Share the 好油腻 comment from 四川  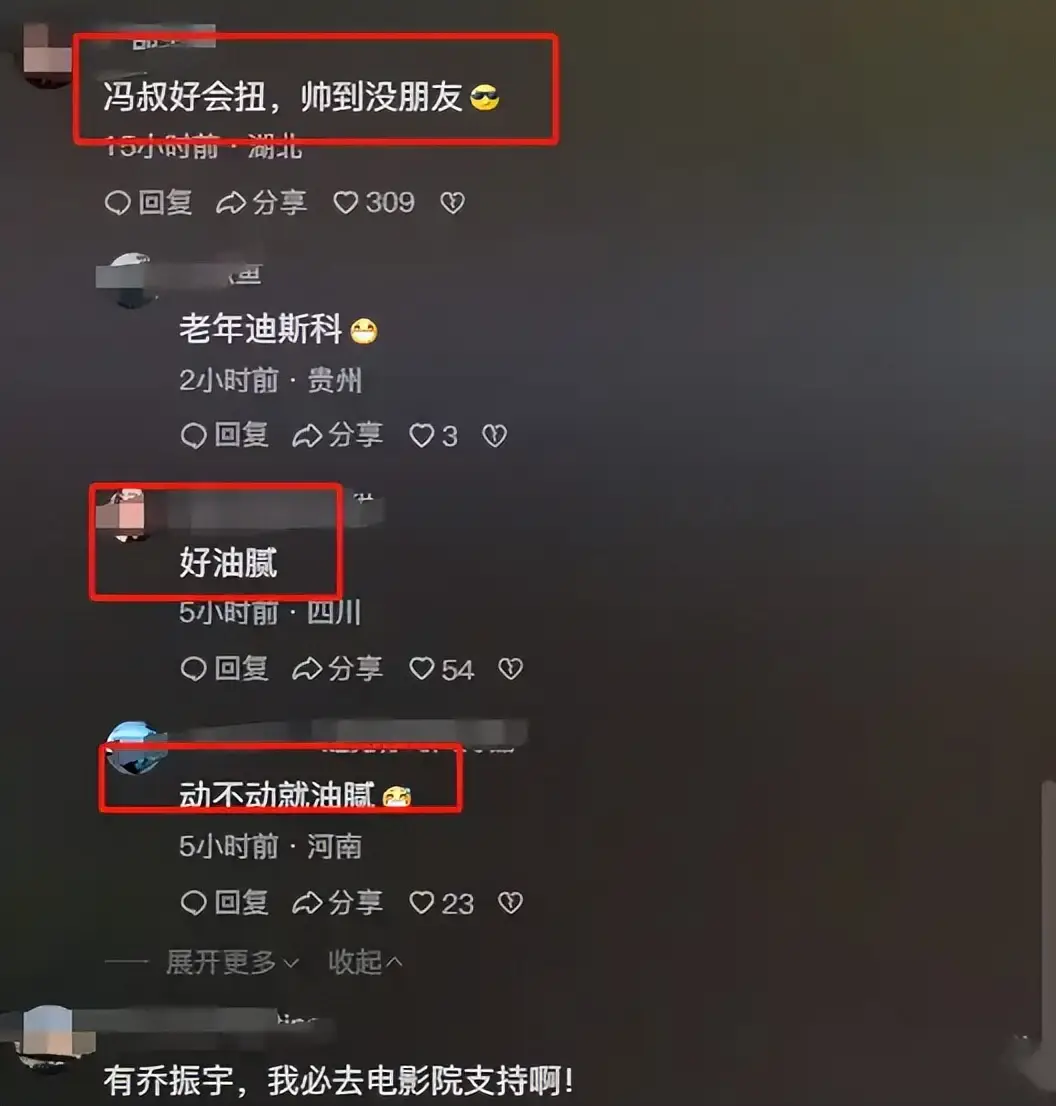coord(337,669)
